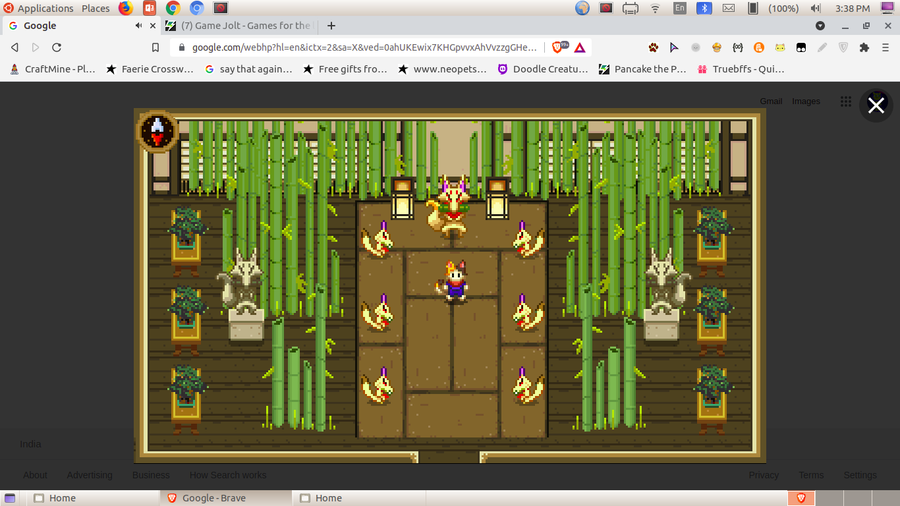Screen dimensions: 900x506
Task: Go forward to next page
Action: [x=36, y=48]
